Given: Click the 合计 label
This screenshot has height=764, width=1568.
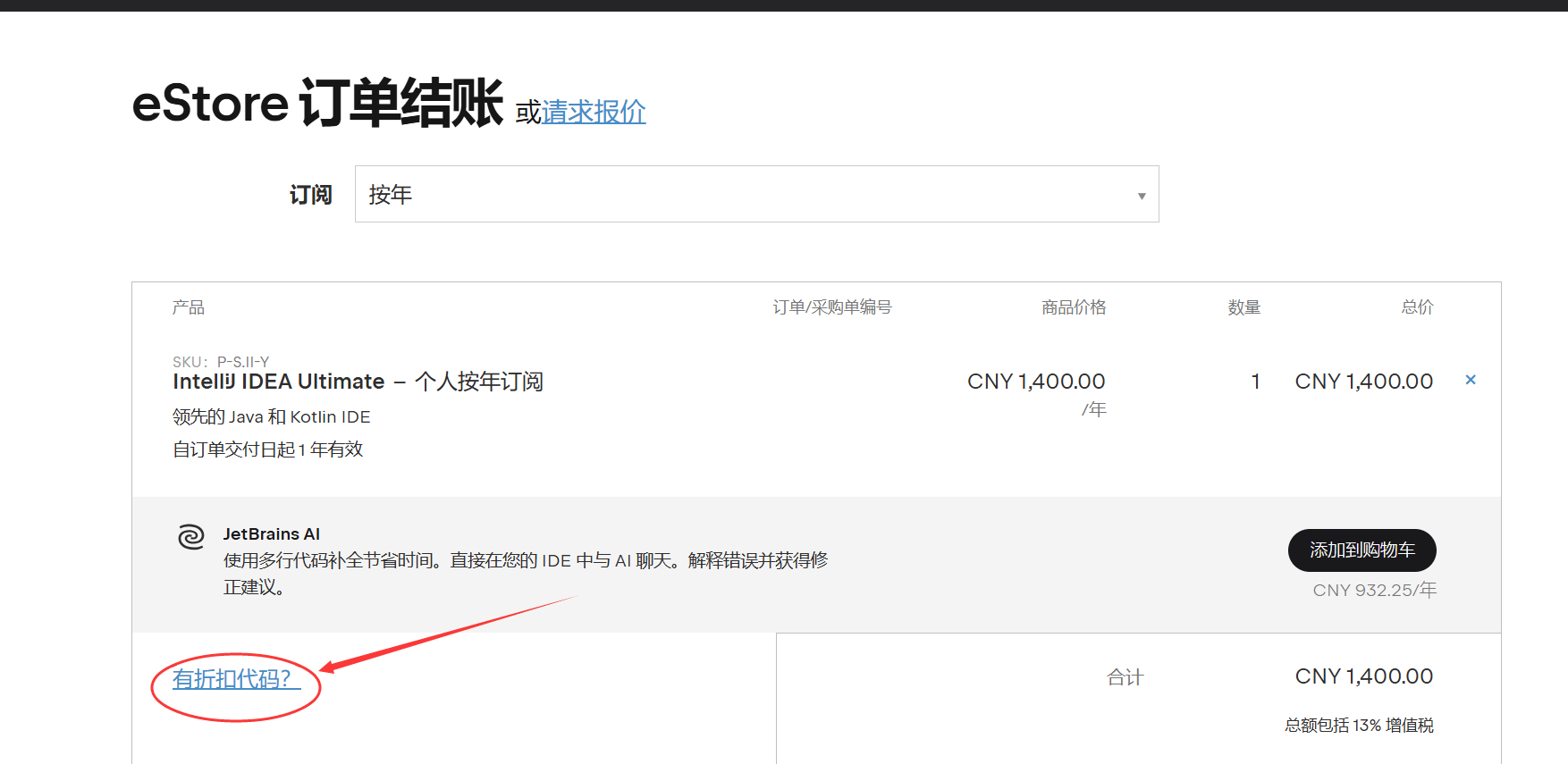Looking at the screenshot, I should click(1125, 677).
